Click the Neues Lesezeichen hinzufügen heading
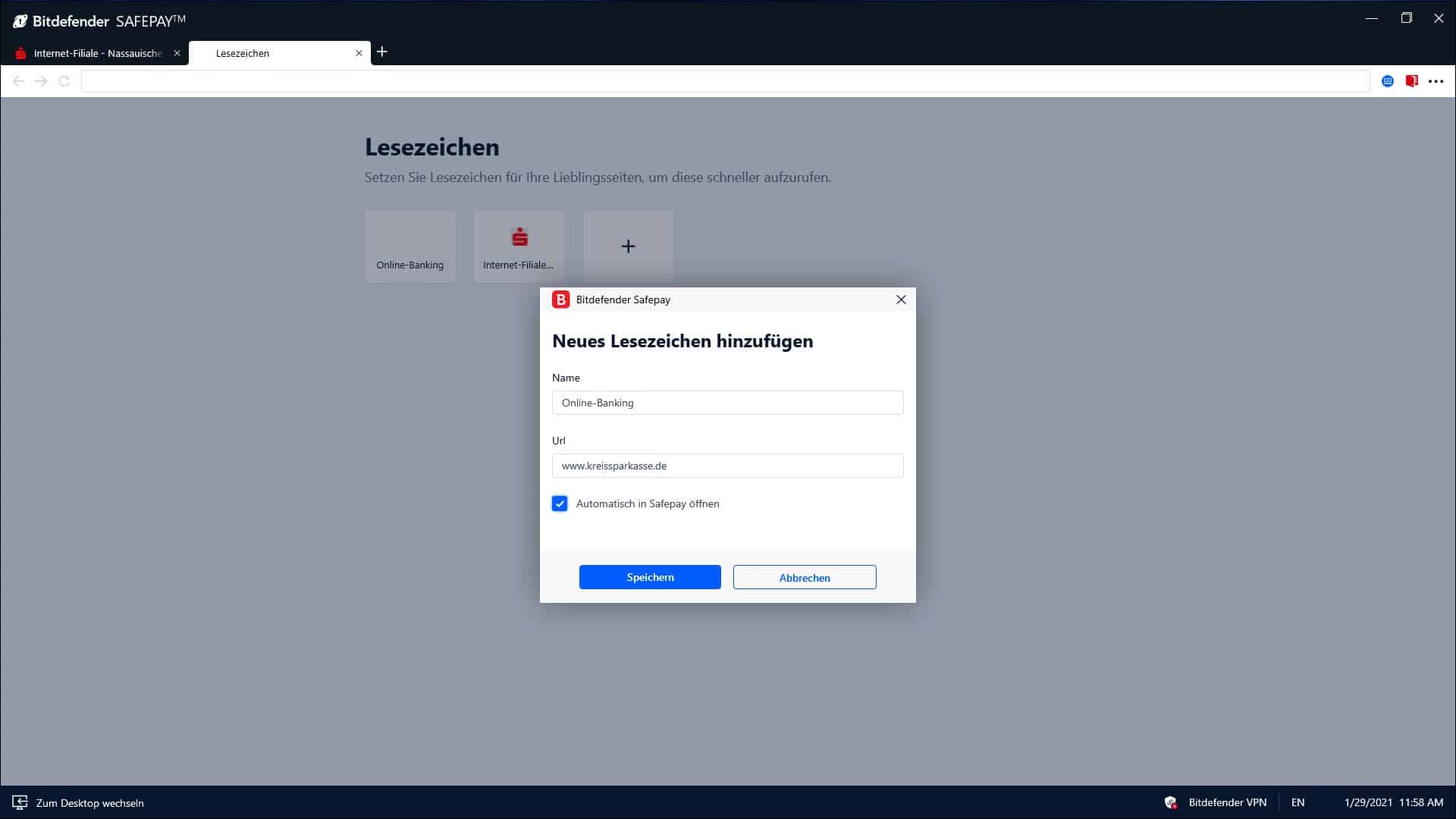This screenshot has width=1456, height=819. (x=682, y=341)
